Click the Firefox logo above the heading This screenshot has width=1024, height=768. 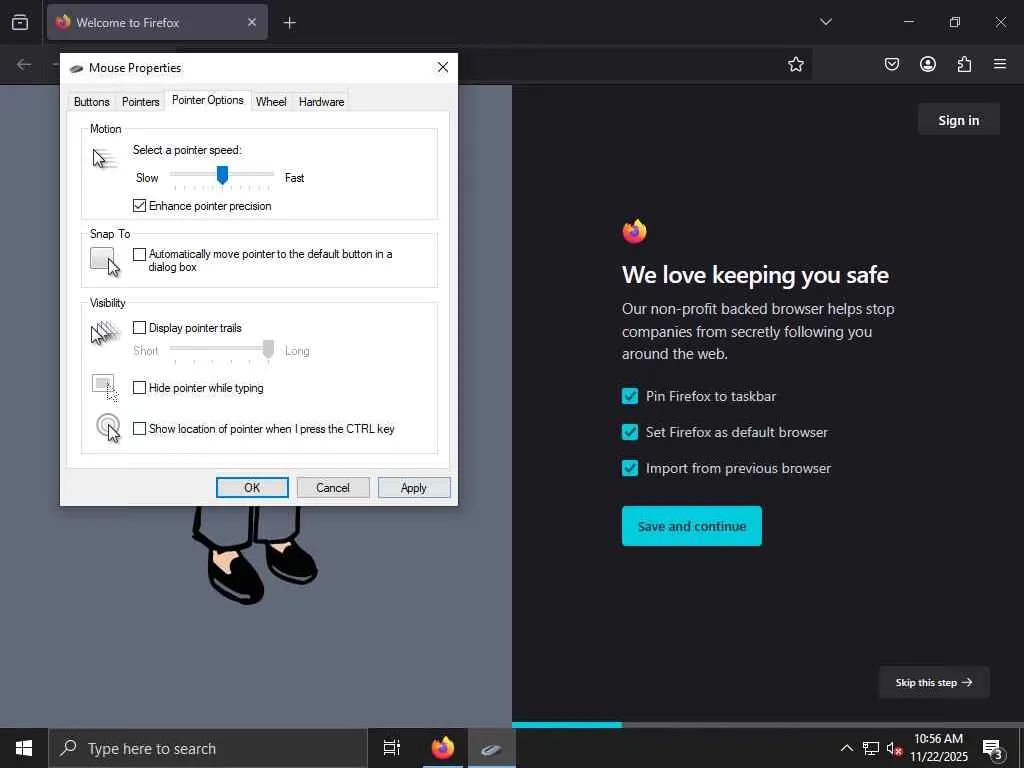click(634, 231)
